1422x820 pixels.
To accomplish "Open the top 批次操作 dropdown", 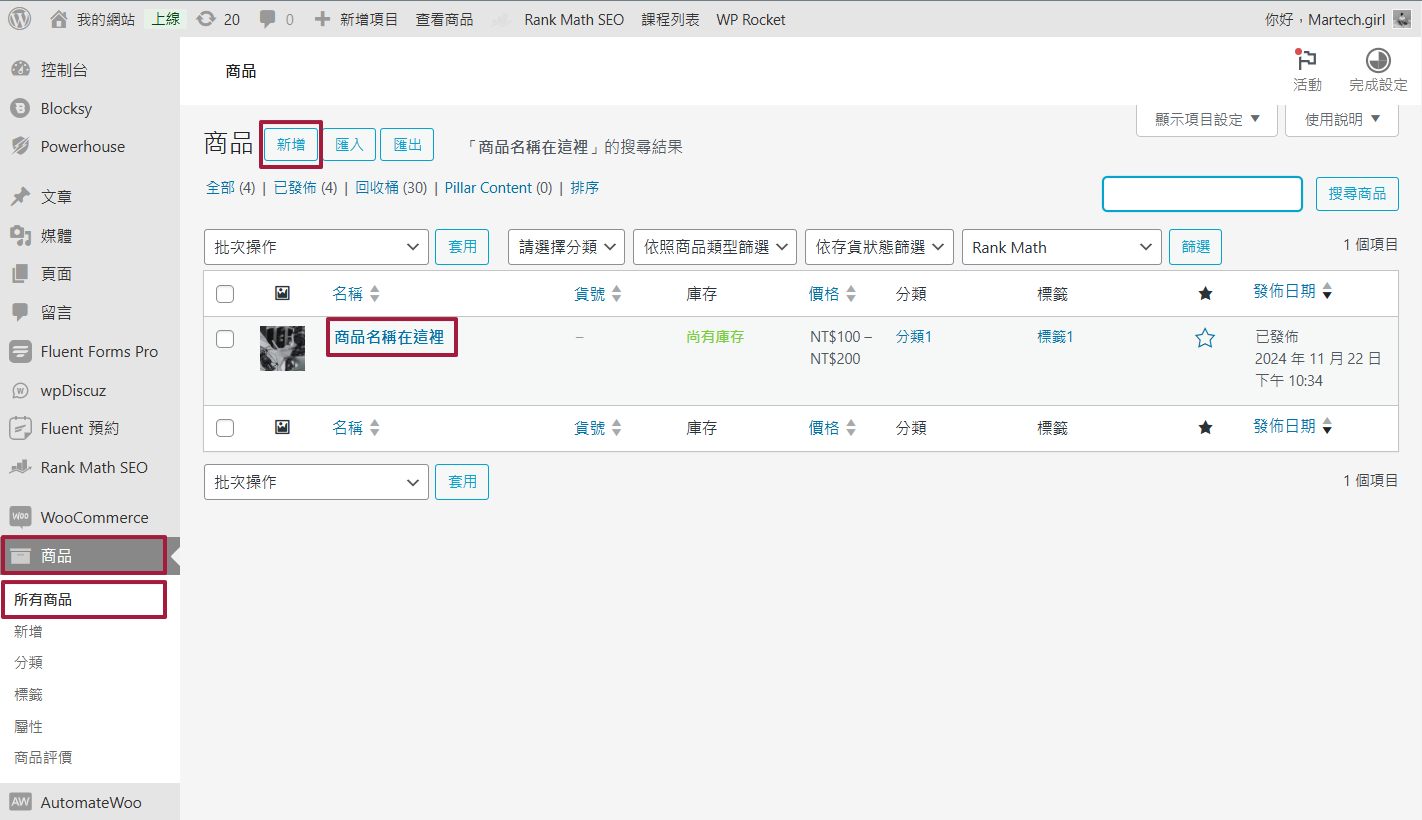I will pos(316,247).
